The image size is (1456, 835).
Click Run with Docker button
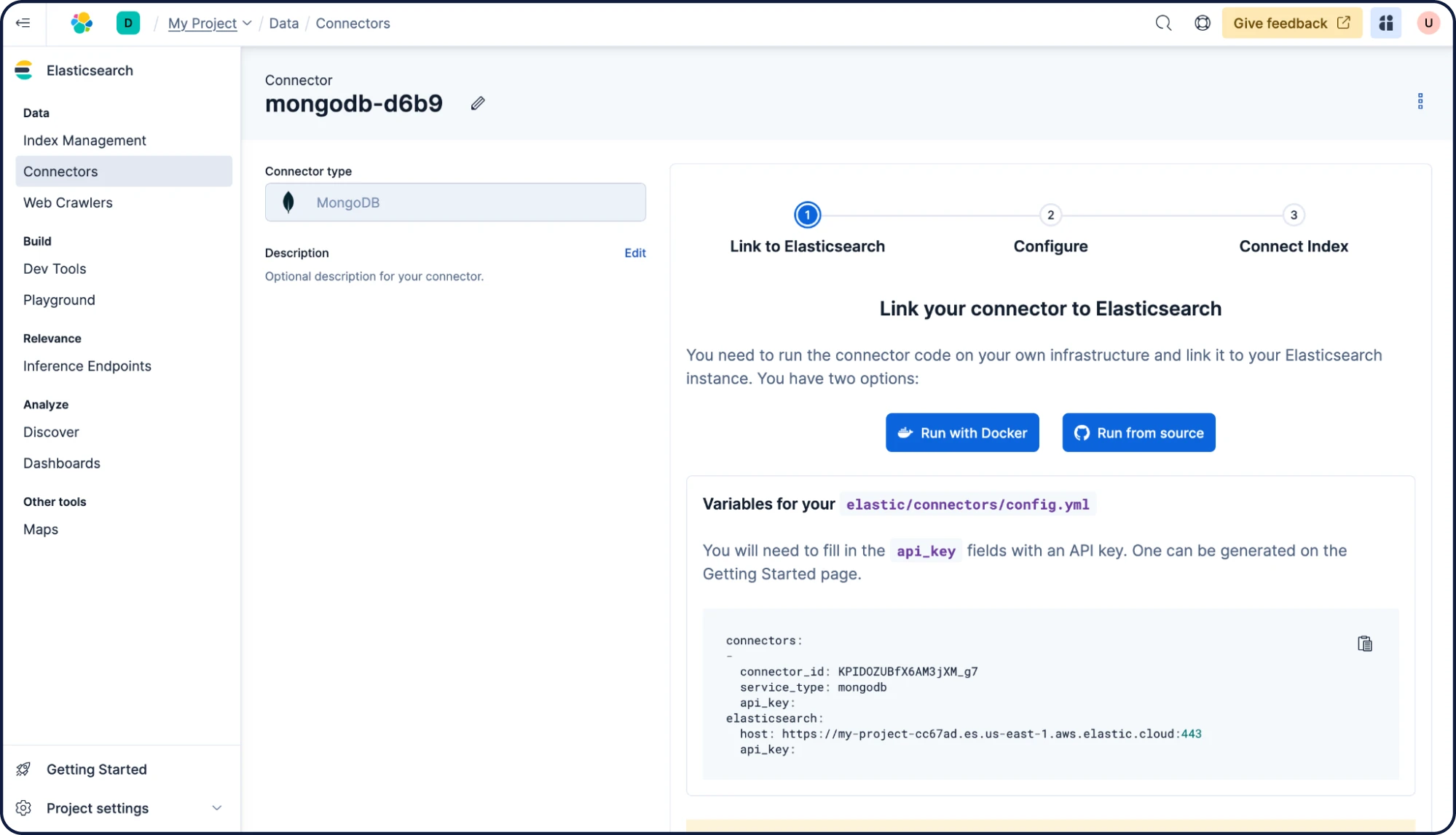(x=962, y=432)
